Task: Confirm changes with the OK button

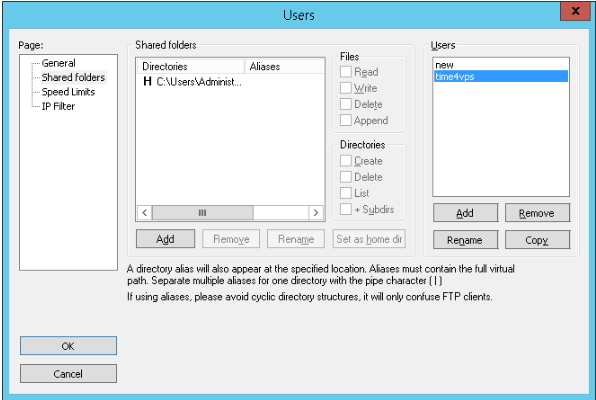Action: pos(68,346)
